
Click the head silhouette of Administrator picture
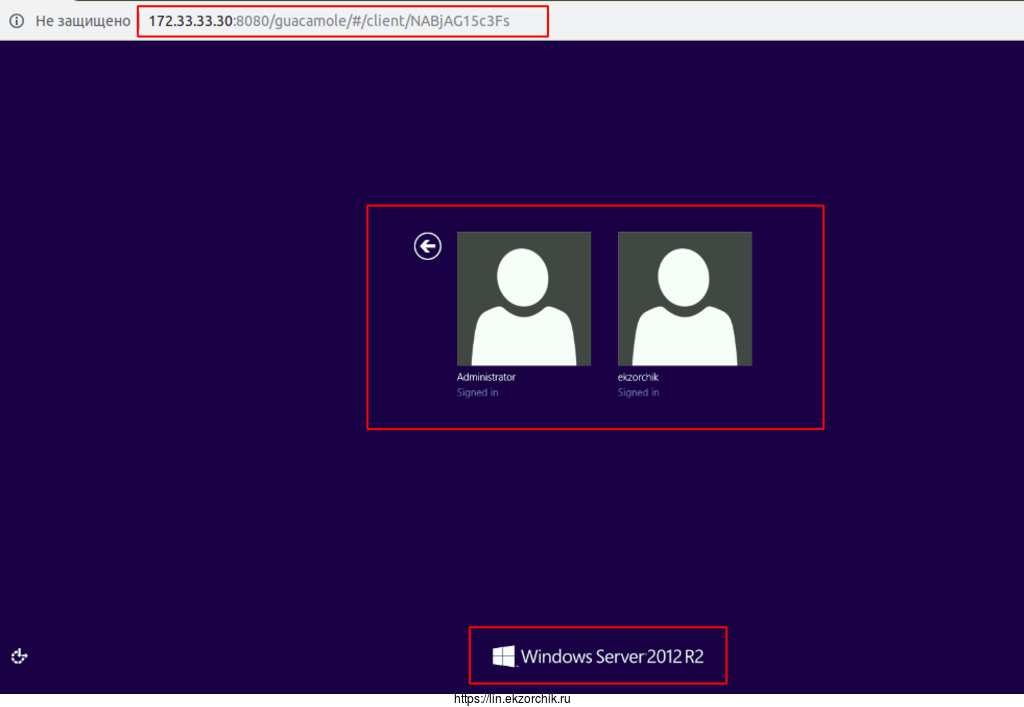point(524,276)
